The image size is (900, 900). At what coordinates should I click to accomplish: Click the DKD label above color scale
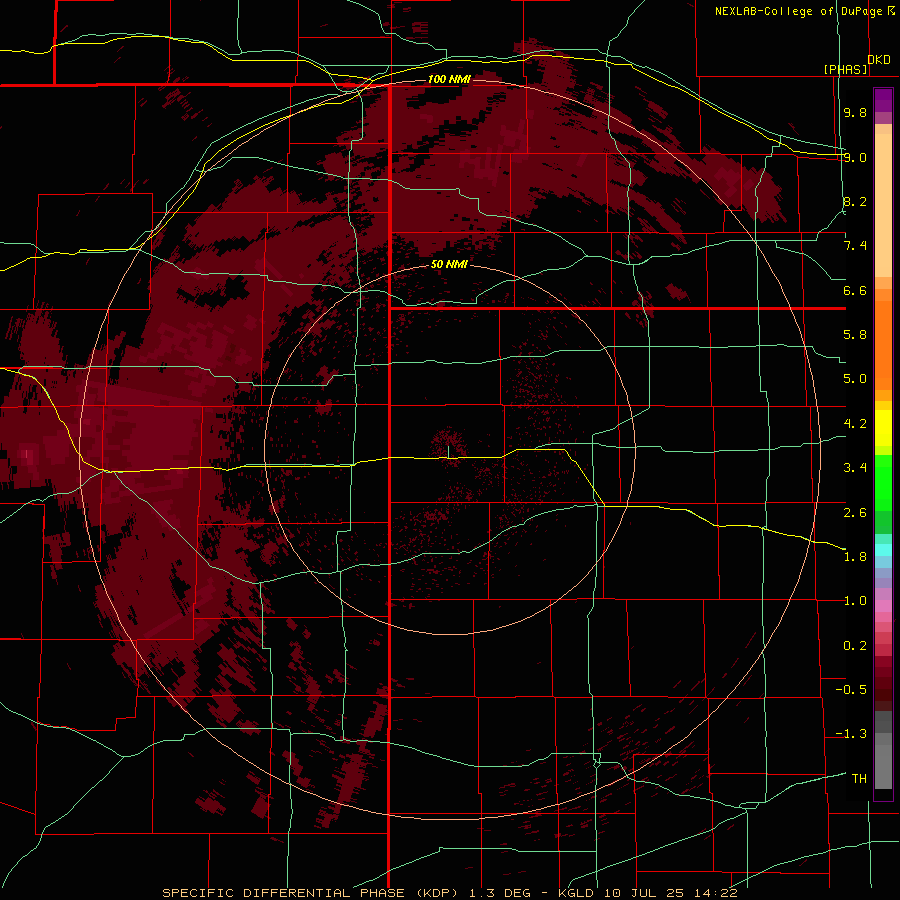(x=879, y=60)
